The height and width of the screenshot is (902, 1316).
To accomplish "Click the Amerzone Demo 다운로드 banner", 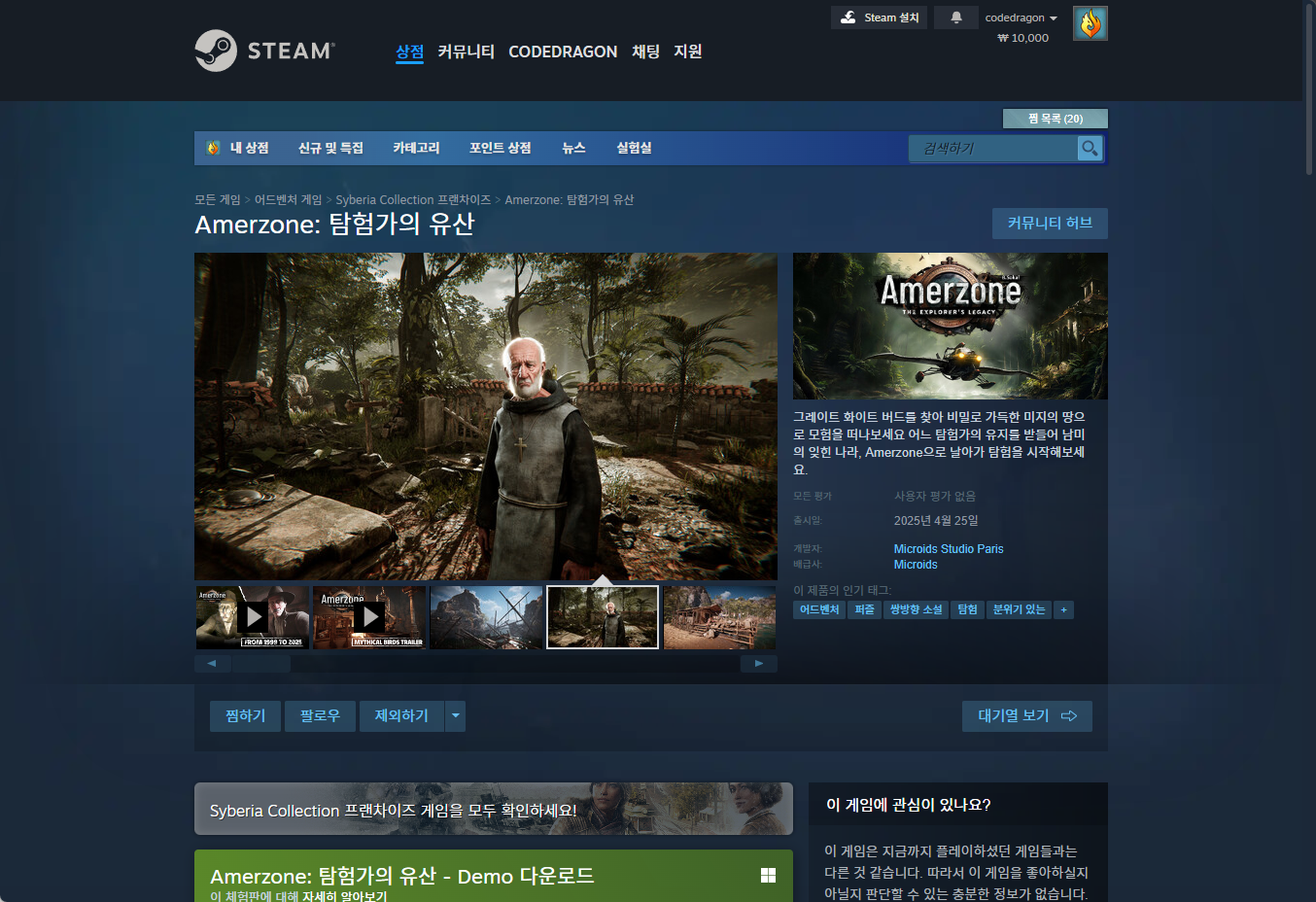I will pyautogui.click(x=494, y=876).
